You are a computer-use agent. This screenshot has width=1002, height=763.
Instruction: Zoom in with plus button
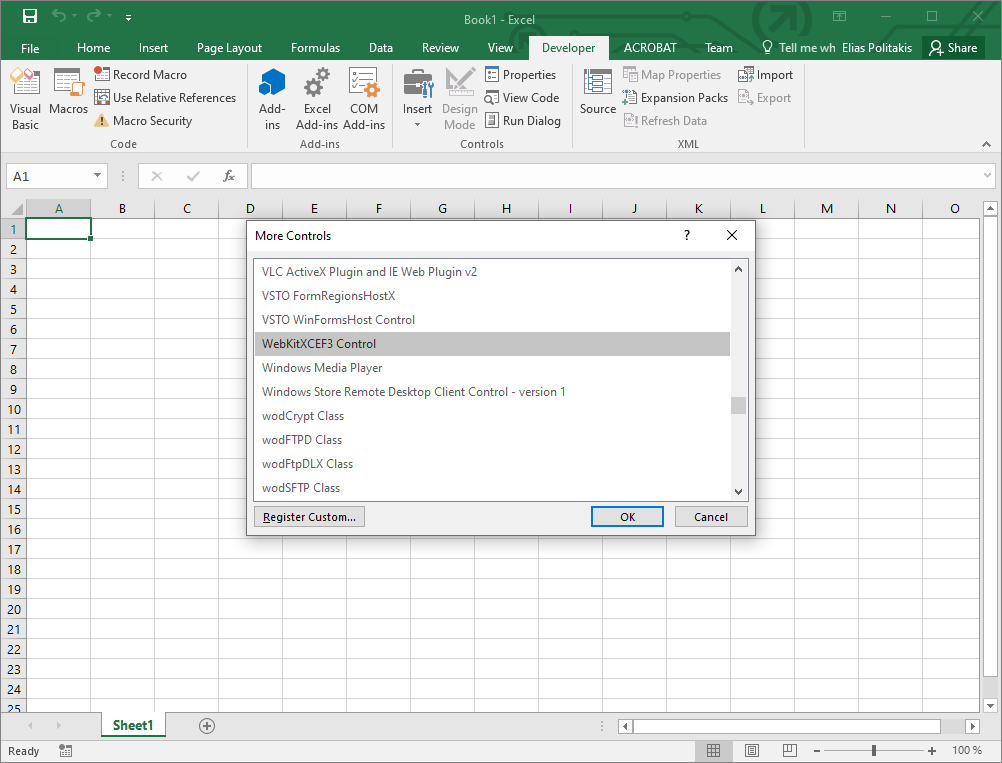(x=932, y=751)
